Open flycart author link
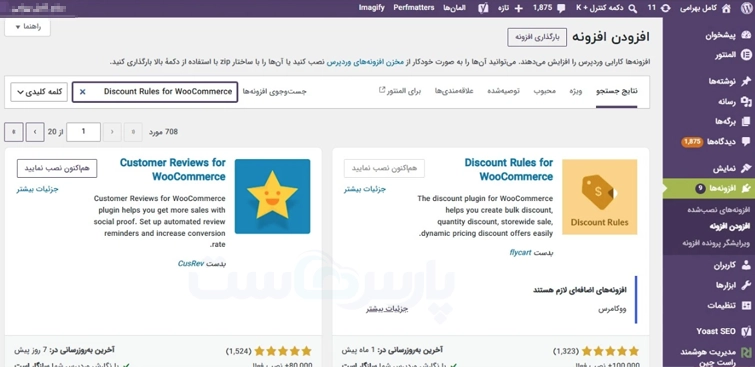The width and height of the screenshot is (755, 367). 520,252
